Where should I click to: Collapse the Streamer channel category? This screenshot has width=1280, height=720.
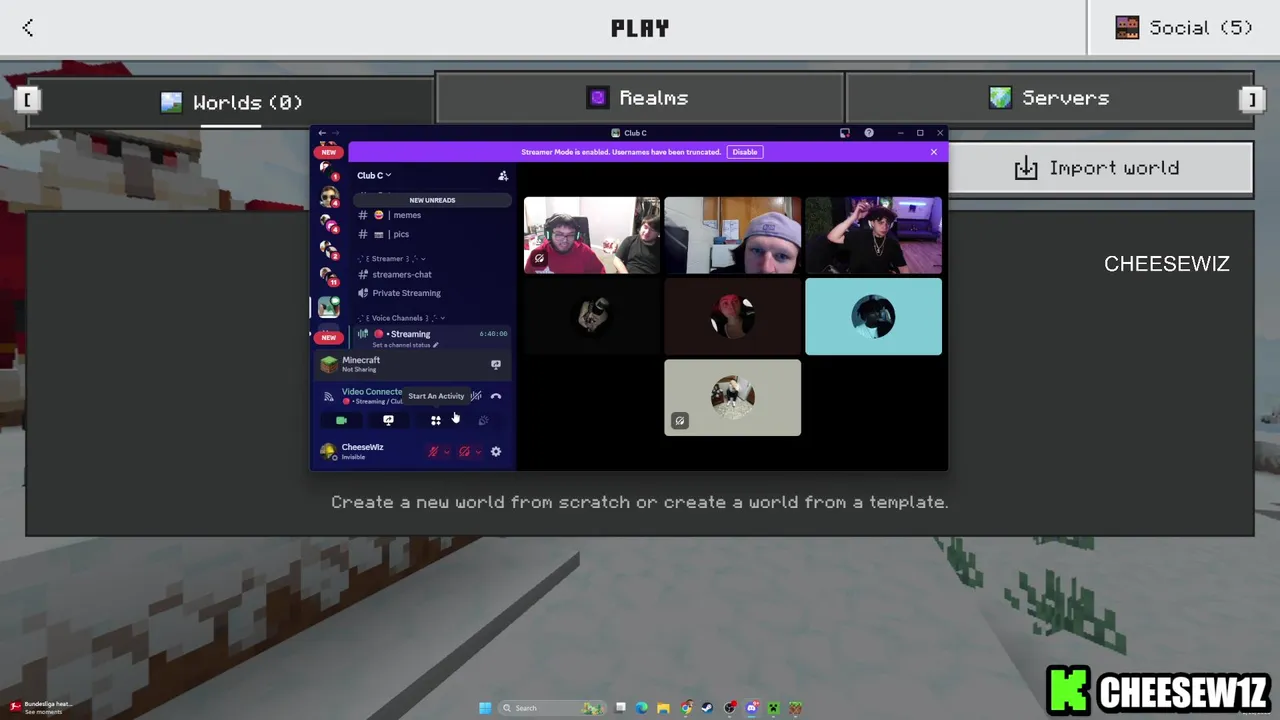[x=393, y=259]
